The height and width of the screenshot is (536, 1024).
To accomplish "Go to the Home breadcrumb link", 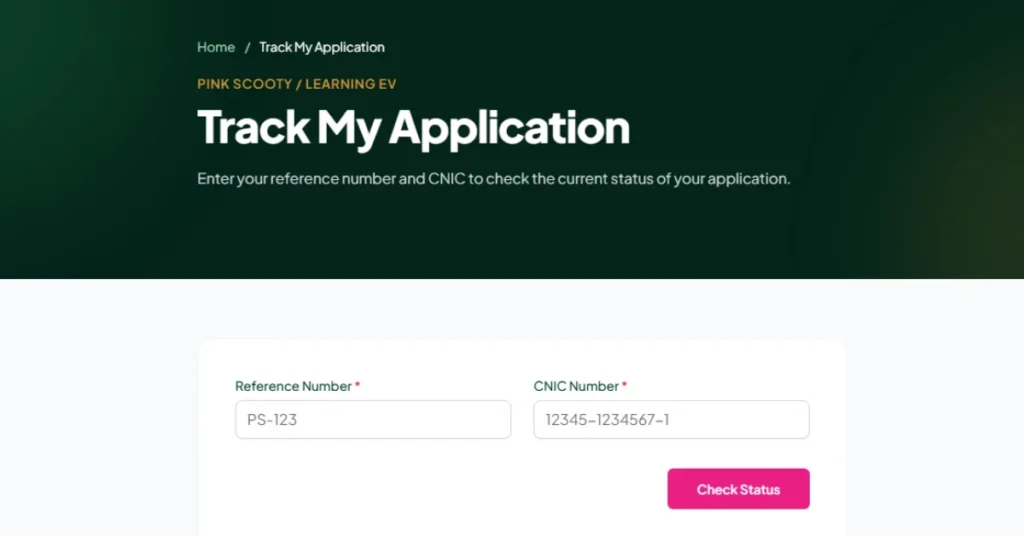I will coord(216,47).
